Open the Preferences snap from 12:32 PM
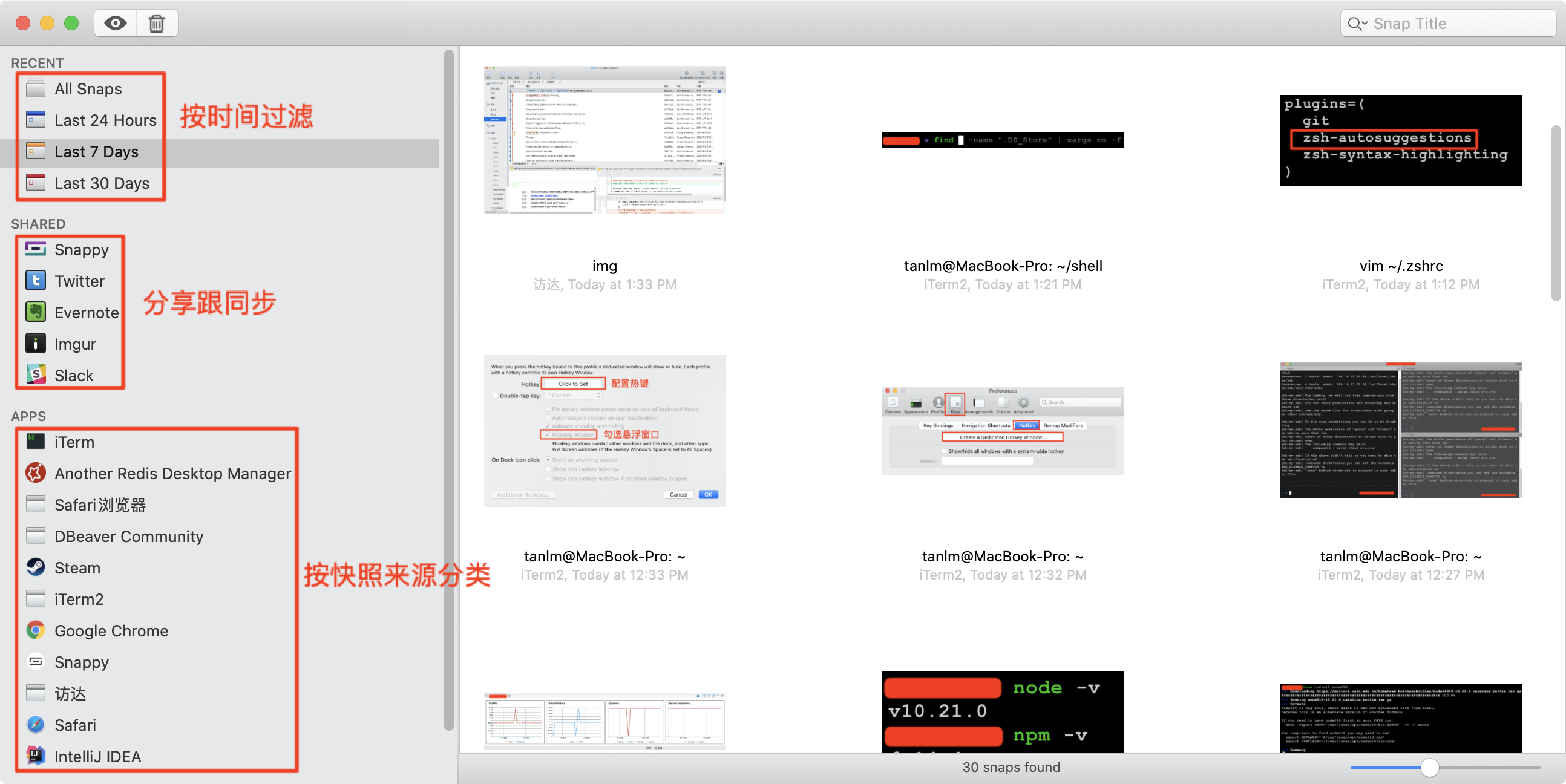This screenshot has height=784, width=1566. pos(1003,431)
